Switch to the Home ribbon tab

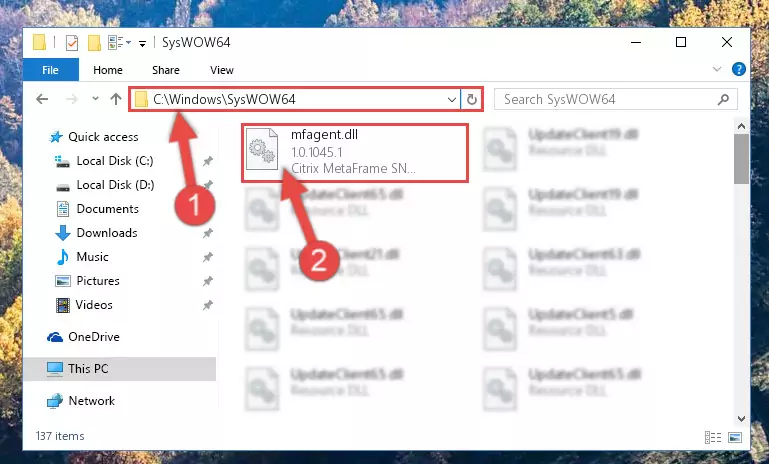108,70
